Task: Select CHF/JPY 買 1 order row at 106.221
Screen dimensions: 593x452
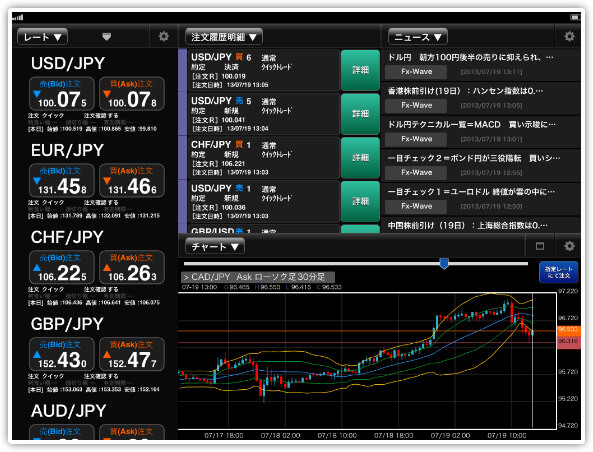Action: pyautogui.click(x=264, y=158)
